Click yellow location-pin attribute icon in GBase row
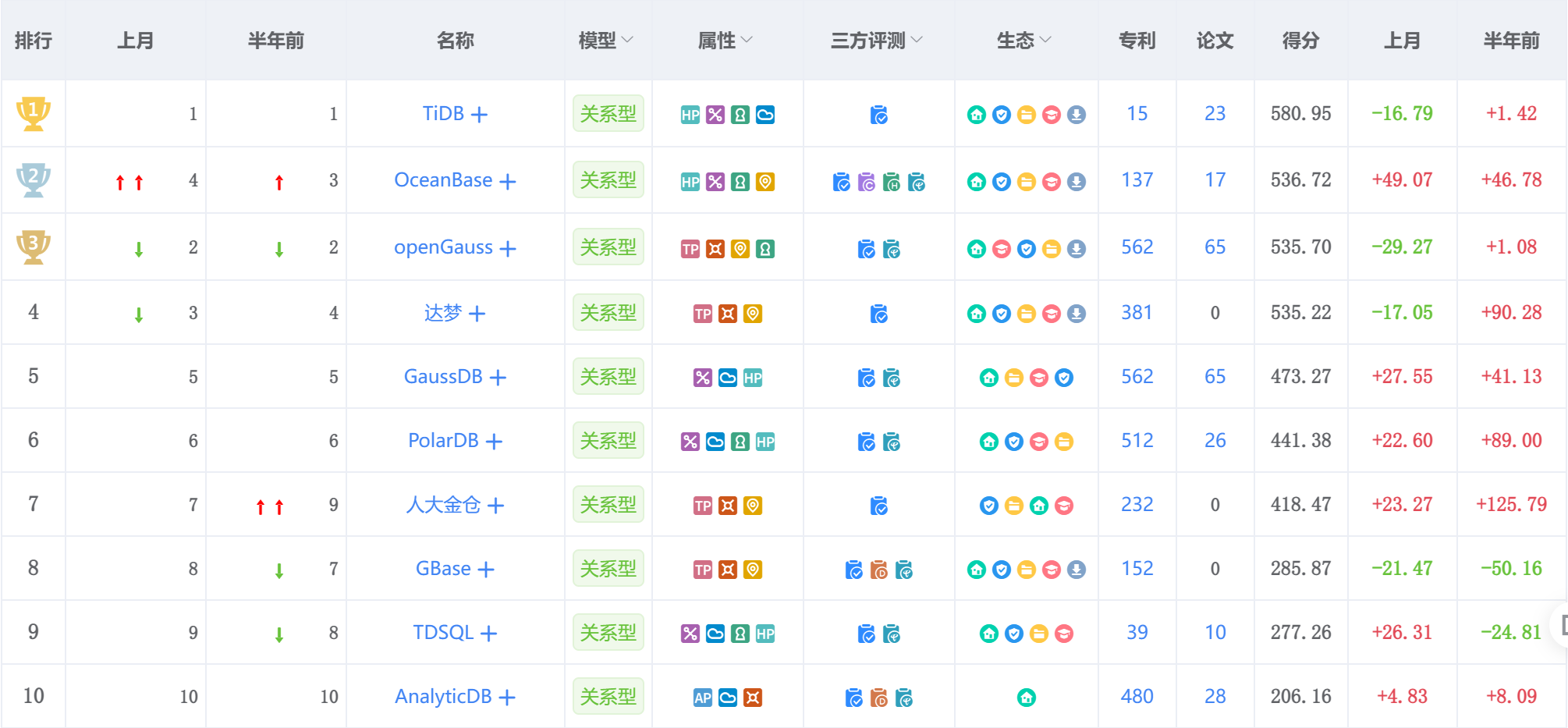Screen dimensions: 1568x728 coord(753,570)
